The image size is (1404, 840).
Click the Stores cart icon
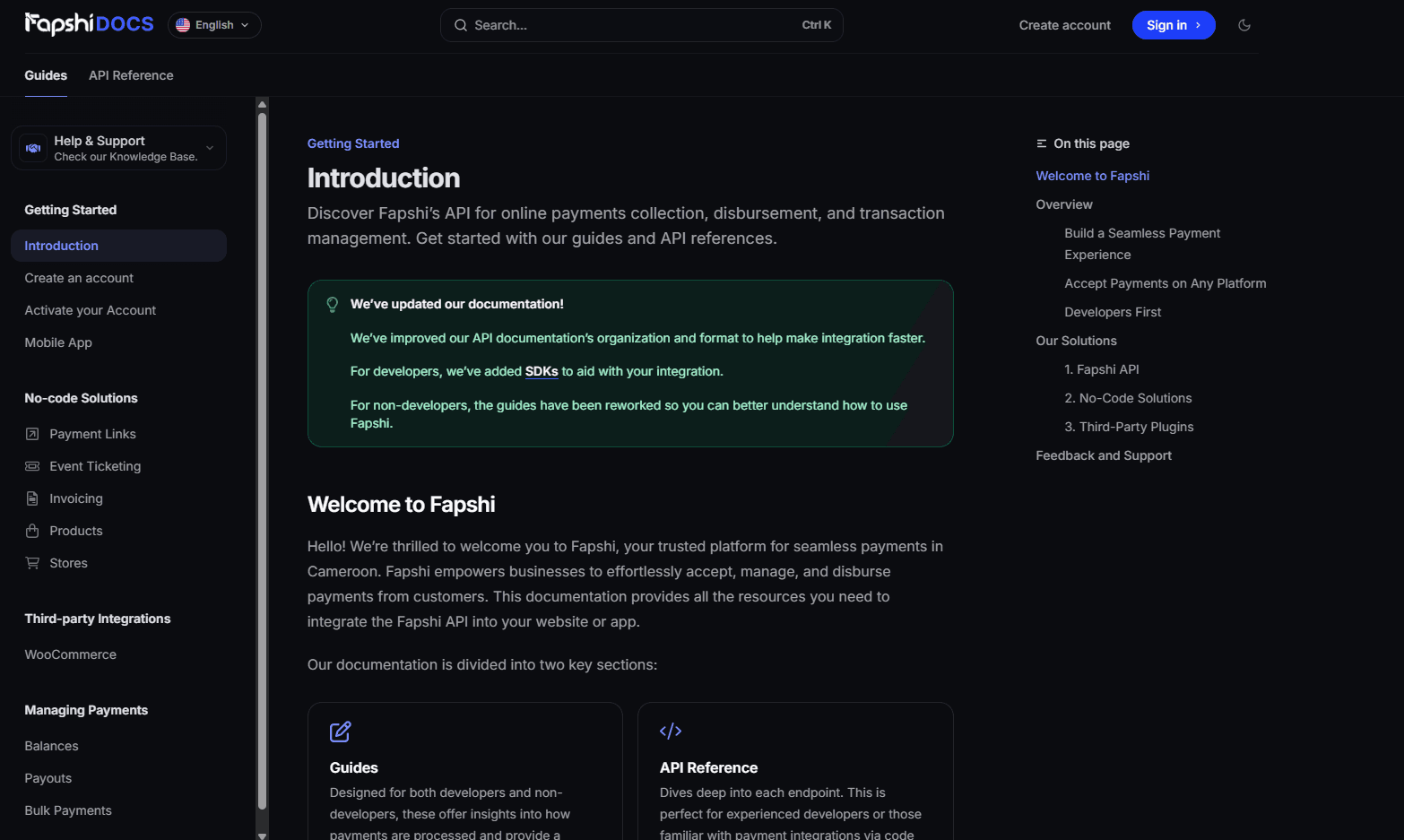(x=32, y=563)
